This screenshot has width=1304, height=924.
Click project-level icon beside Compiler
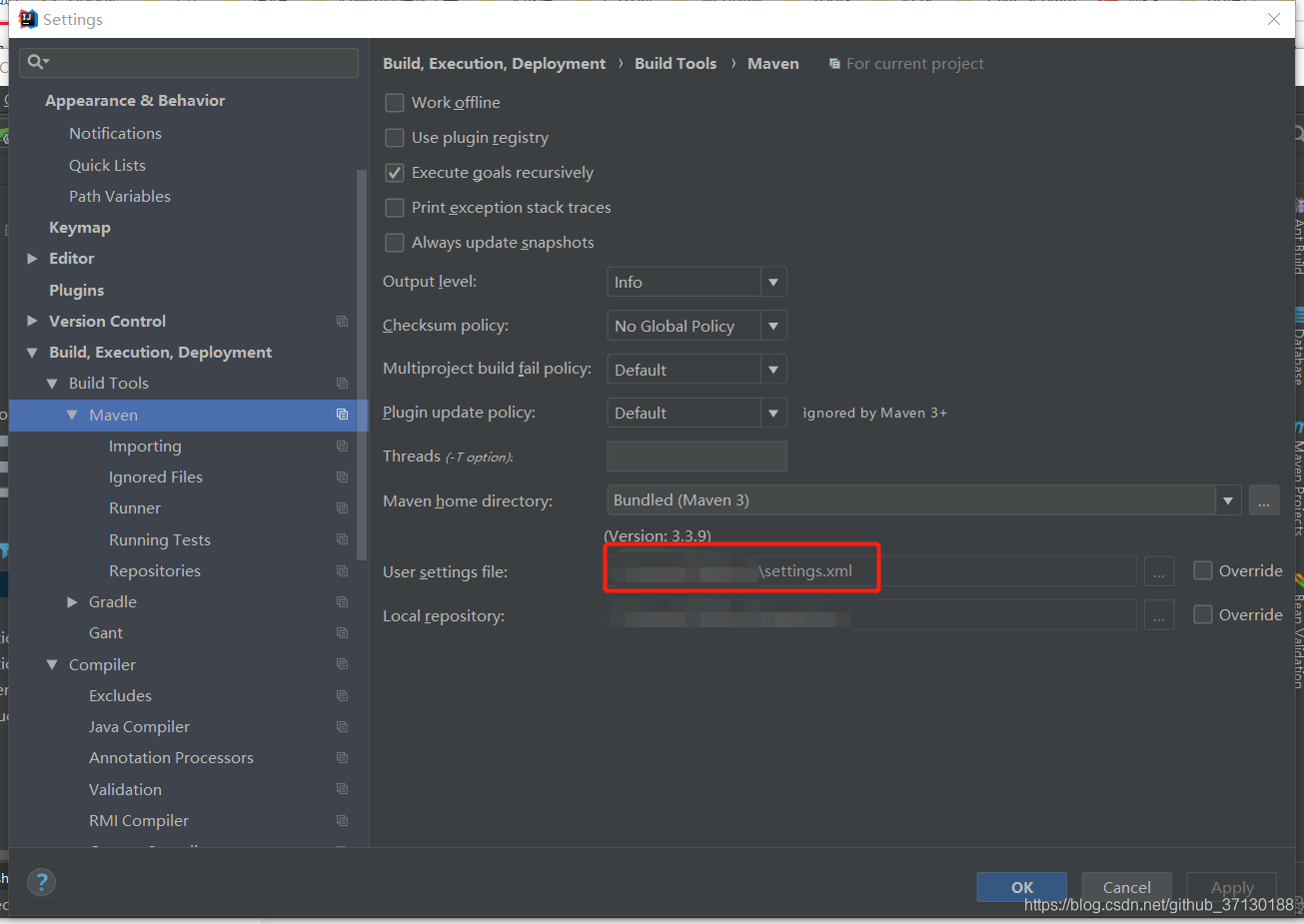click(342, 664)
